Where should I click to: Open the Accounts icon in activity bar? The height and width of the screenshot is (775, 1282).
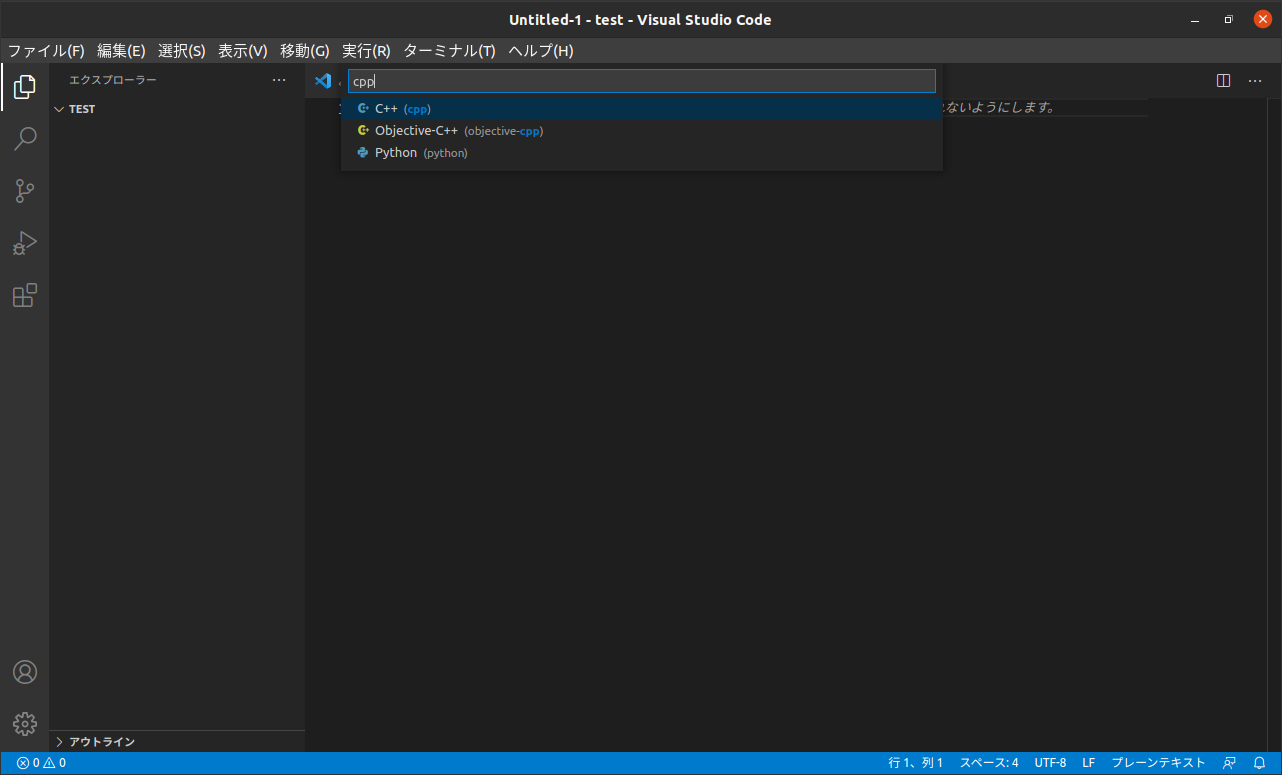click(25, 672)
